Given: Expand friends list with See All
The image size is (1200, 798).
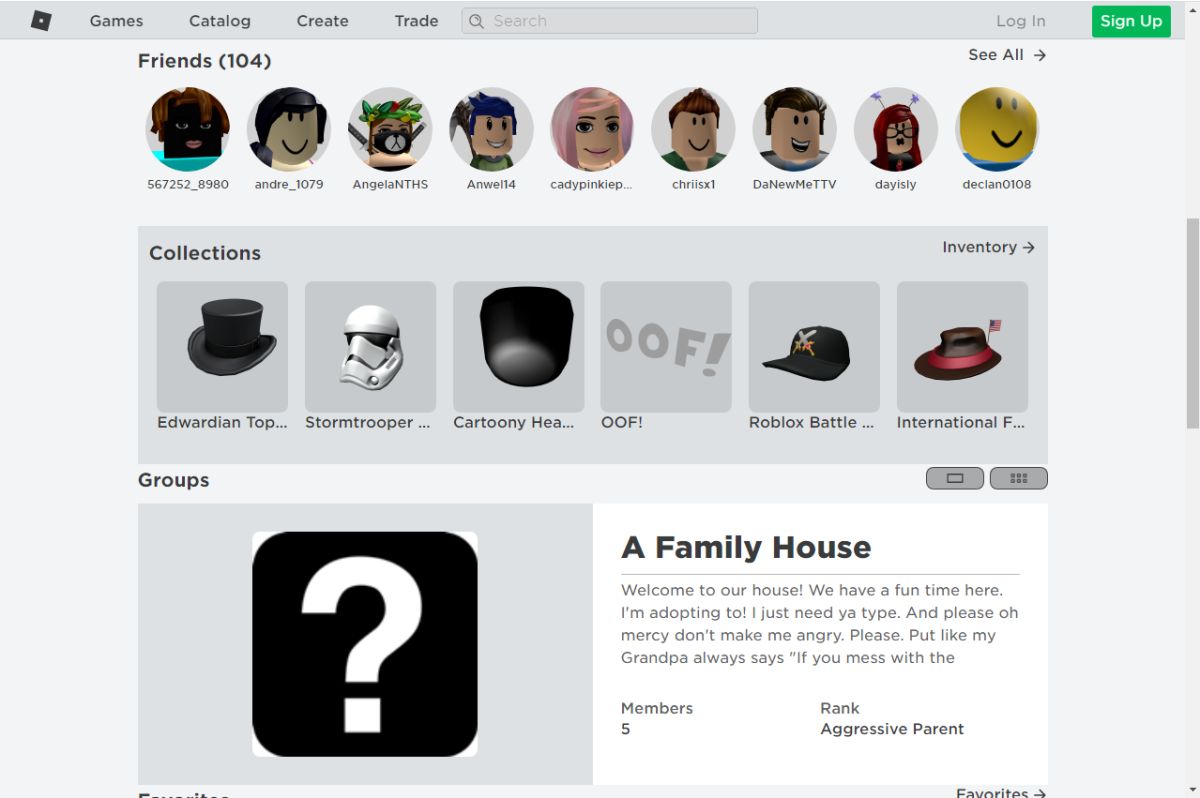Looking at the screenshot, I should coord(1007,55).
